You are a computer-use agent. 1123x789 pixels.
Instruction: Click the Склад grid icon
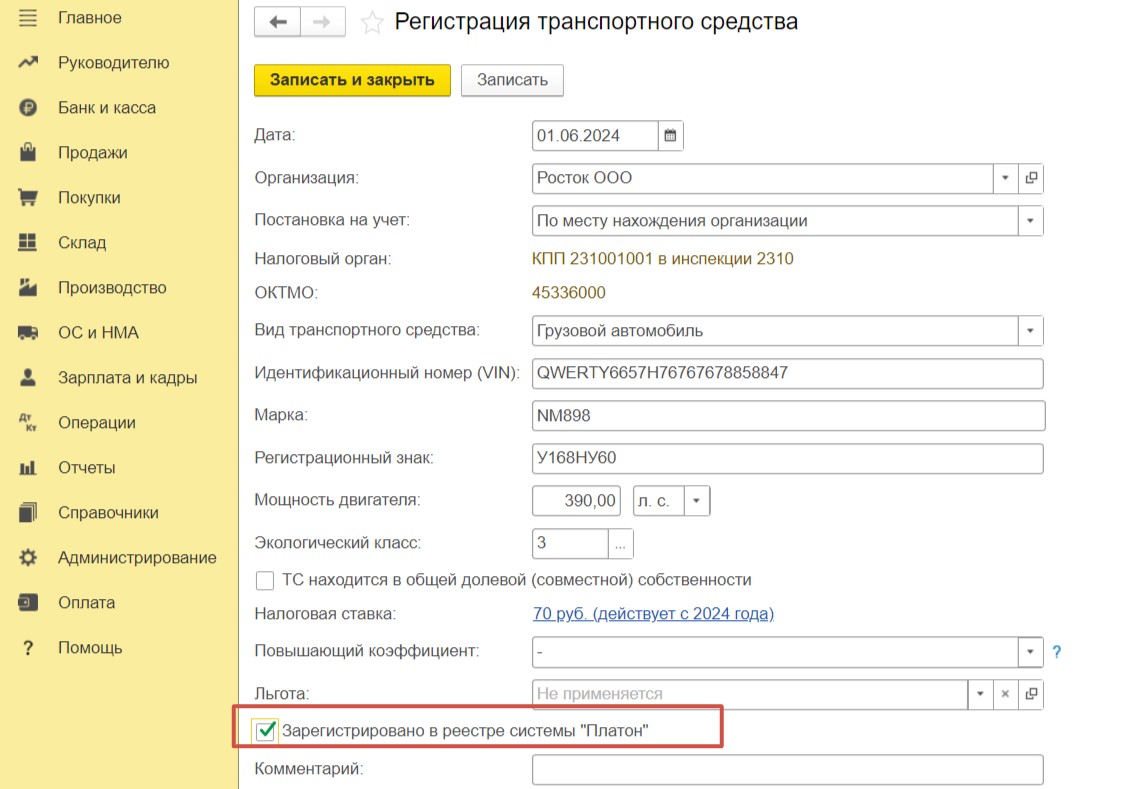pos(27,242)
